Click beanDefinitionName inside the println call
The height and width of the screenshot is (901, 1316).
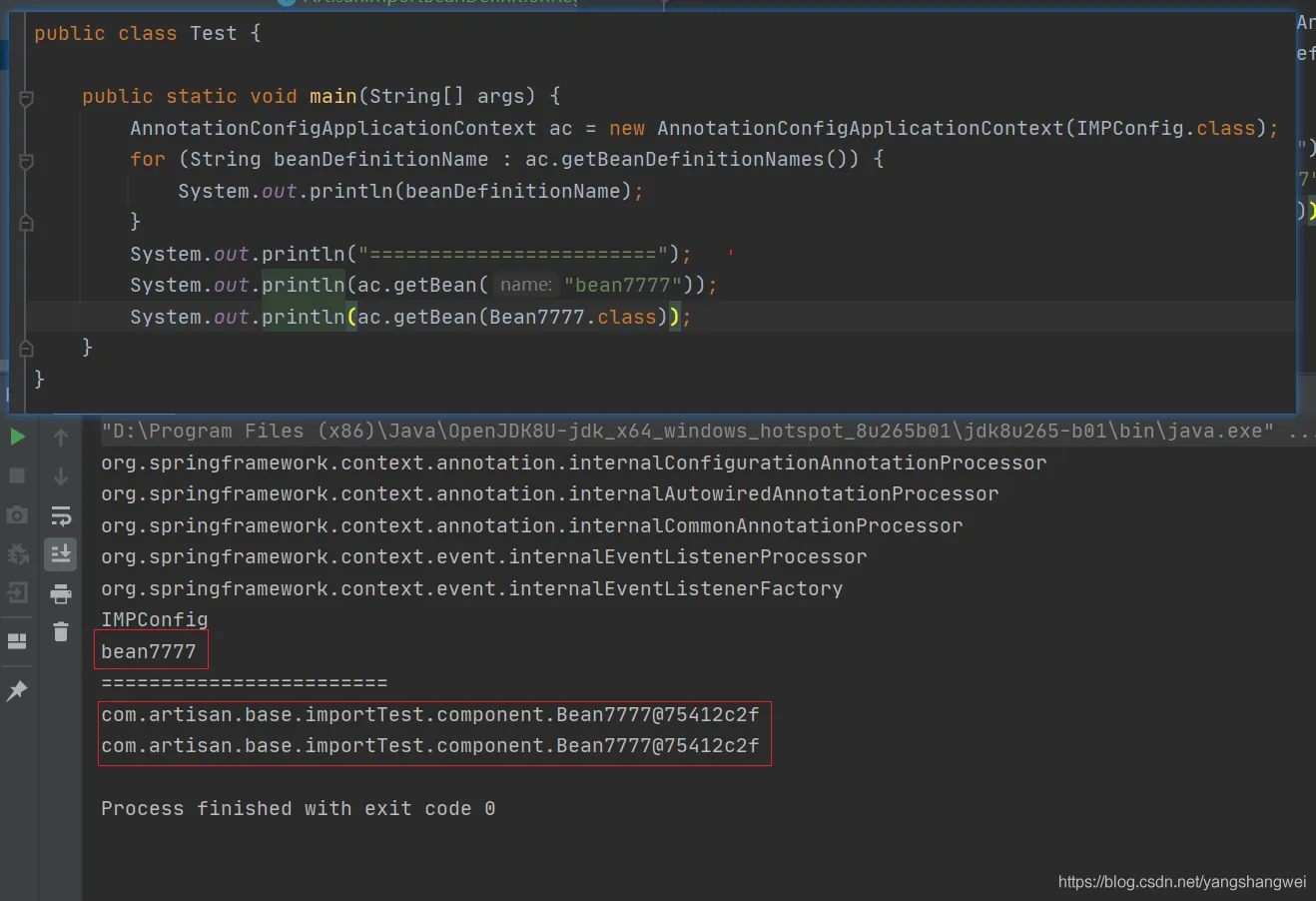(x=513, y=191)
